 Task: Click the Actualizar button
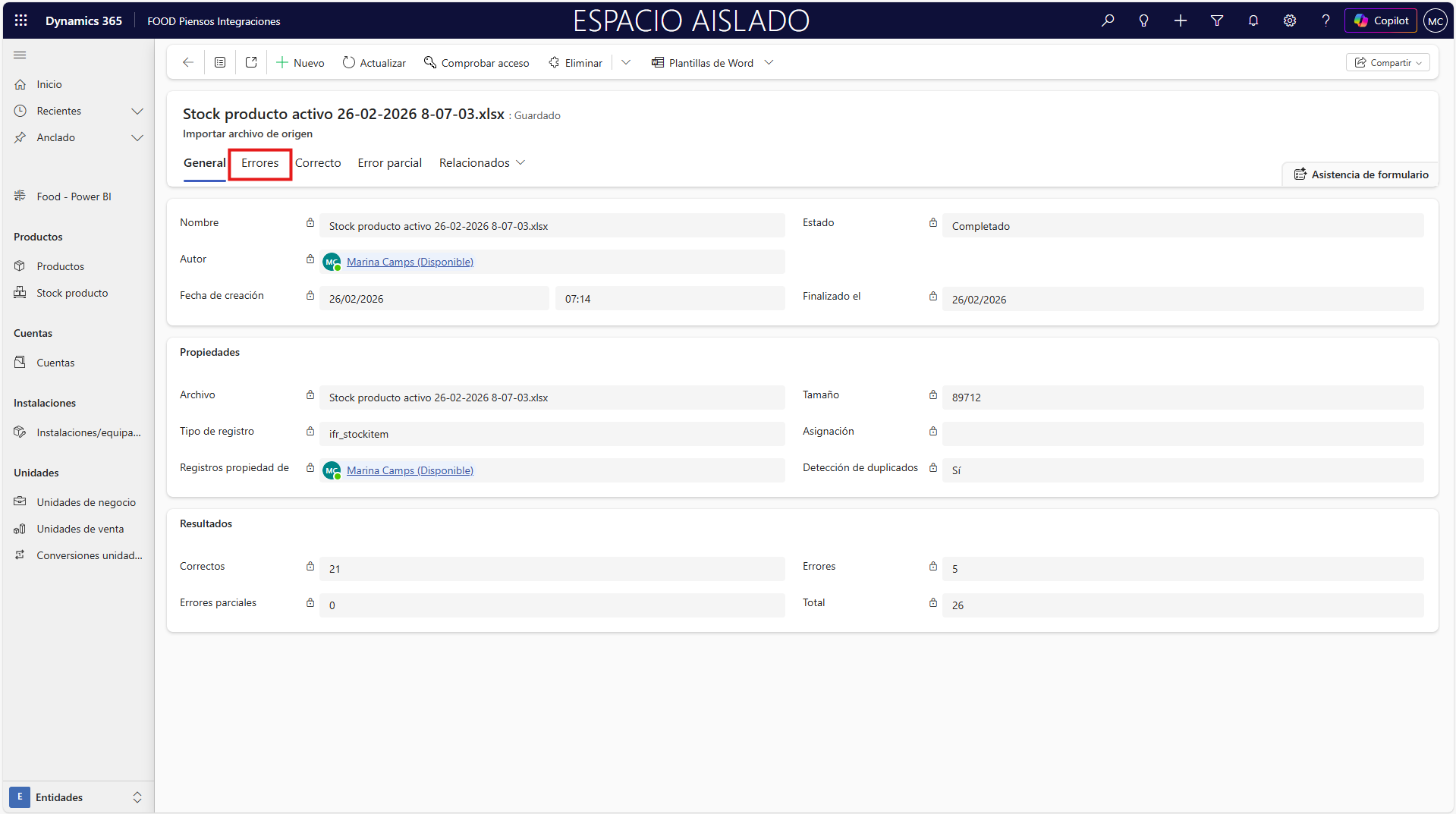374,62
